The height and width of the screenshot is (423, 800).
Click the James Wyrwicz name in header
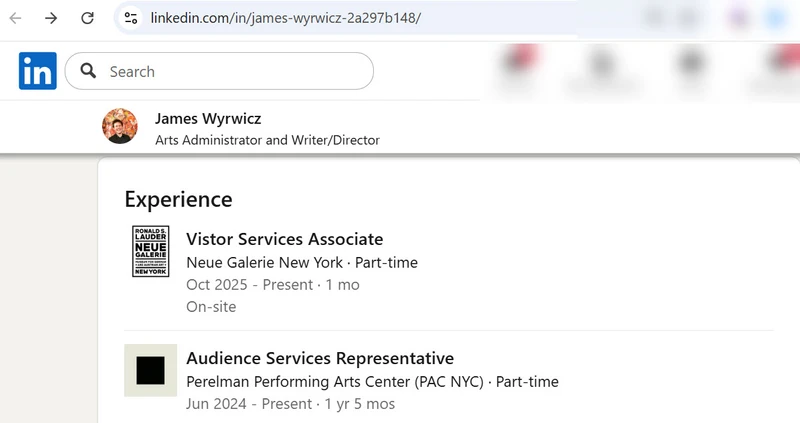[208, 118]
